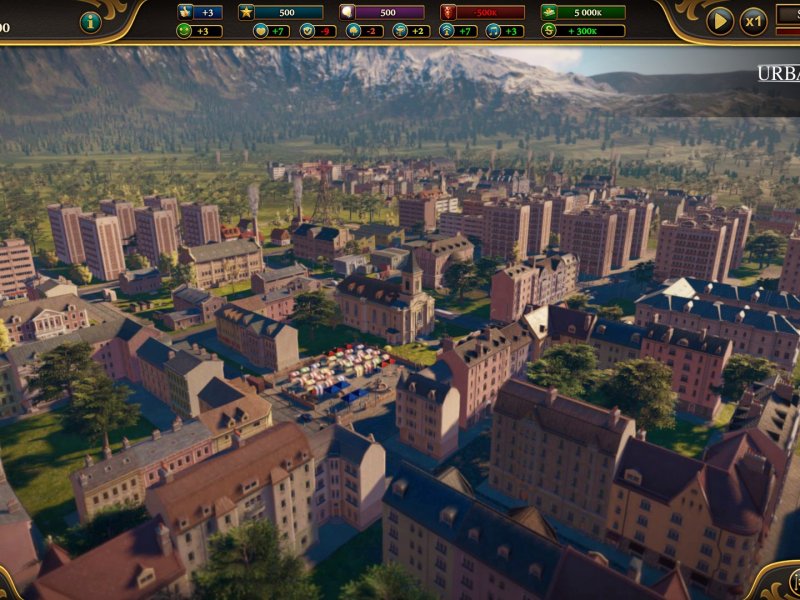Viewport: 800px width, 600px height.
Task: Change game speed with x1 button
Action: [753, 21]
